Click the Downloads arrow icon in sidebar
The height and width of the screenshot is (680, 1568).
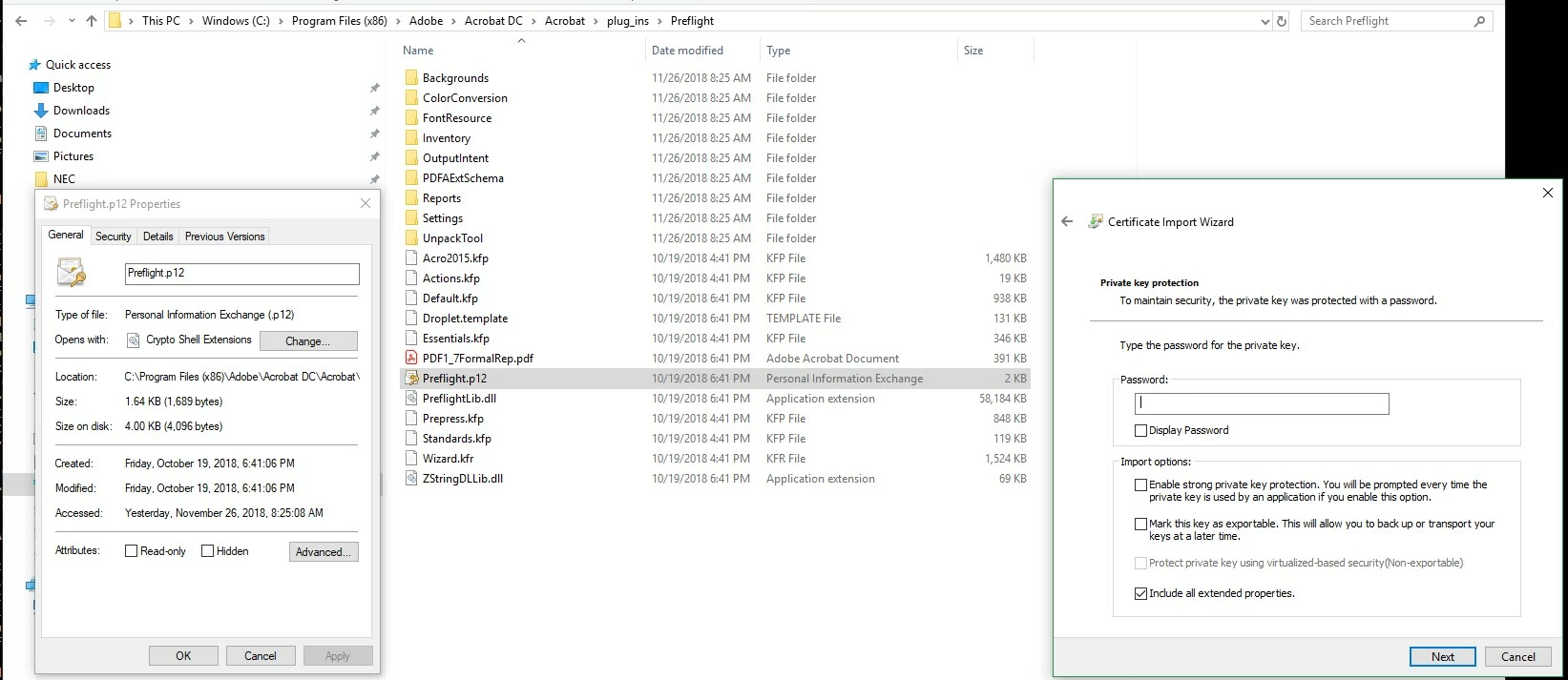tap(41, 111)
